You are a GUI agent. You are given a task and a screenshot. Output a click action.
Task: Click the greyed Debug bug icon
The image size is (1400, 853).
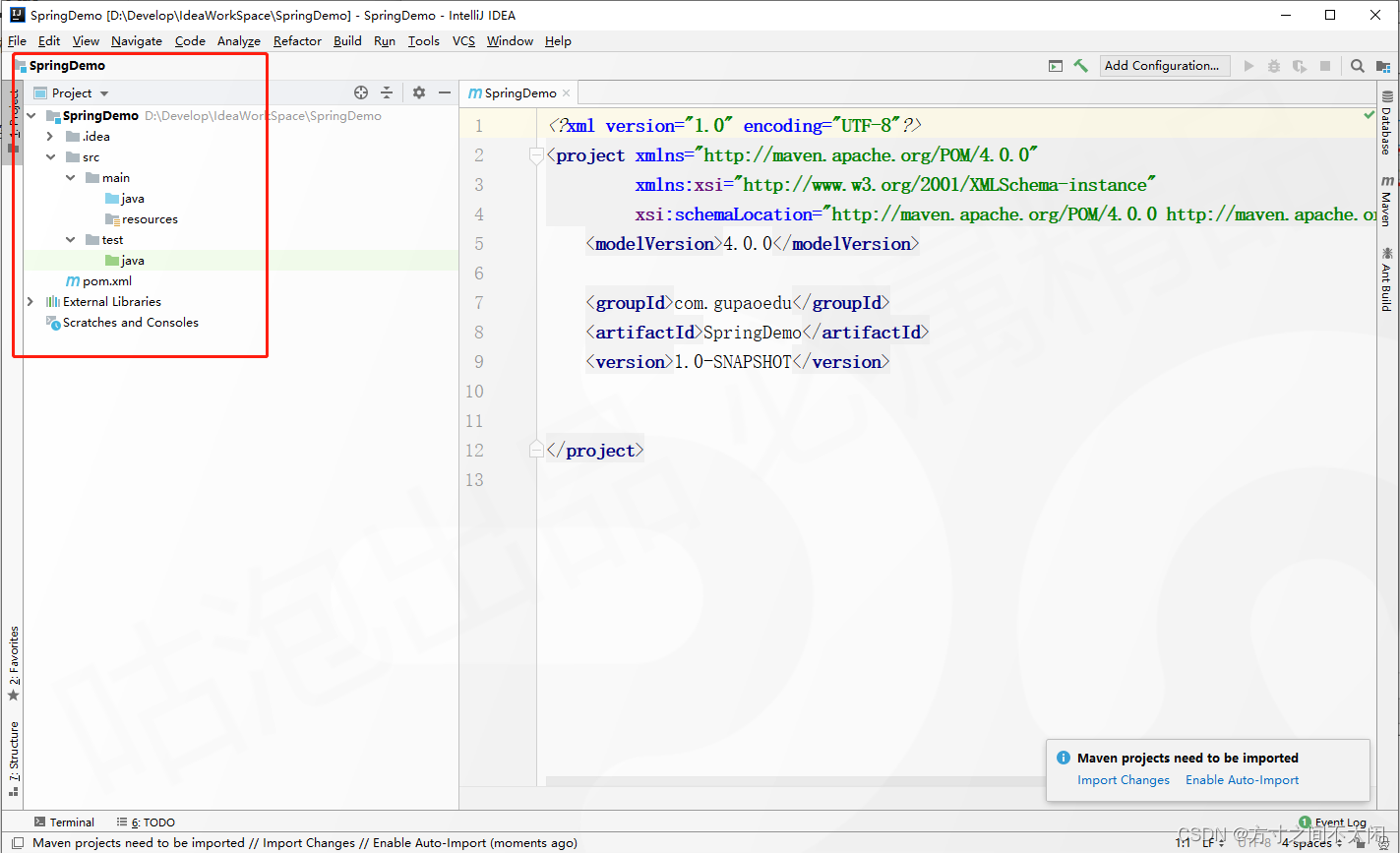1274,66
